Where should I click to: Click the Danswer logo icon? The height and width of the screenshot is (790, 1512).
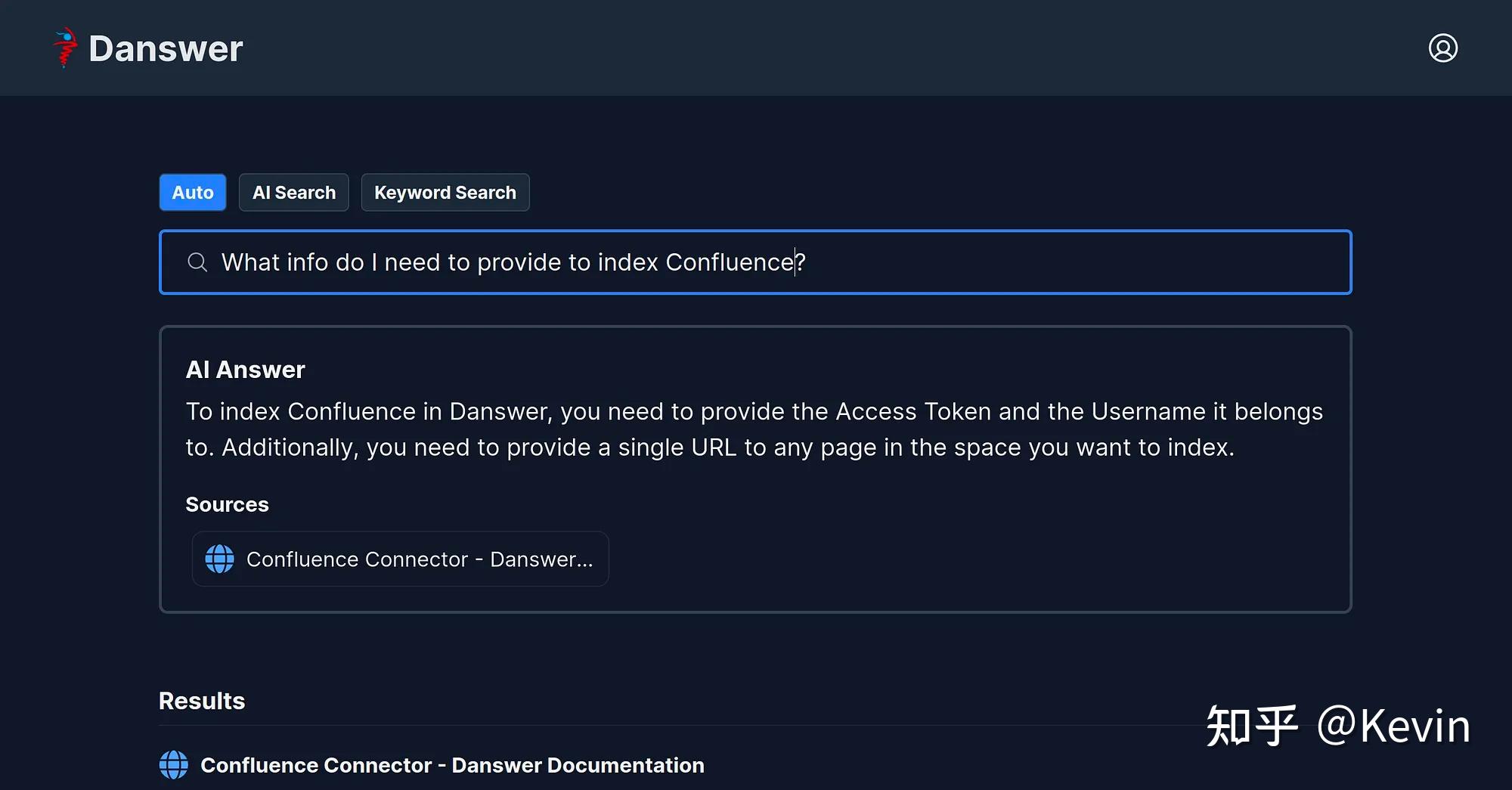tap(65, 48)
